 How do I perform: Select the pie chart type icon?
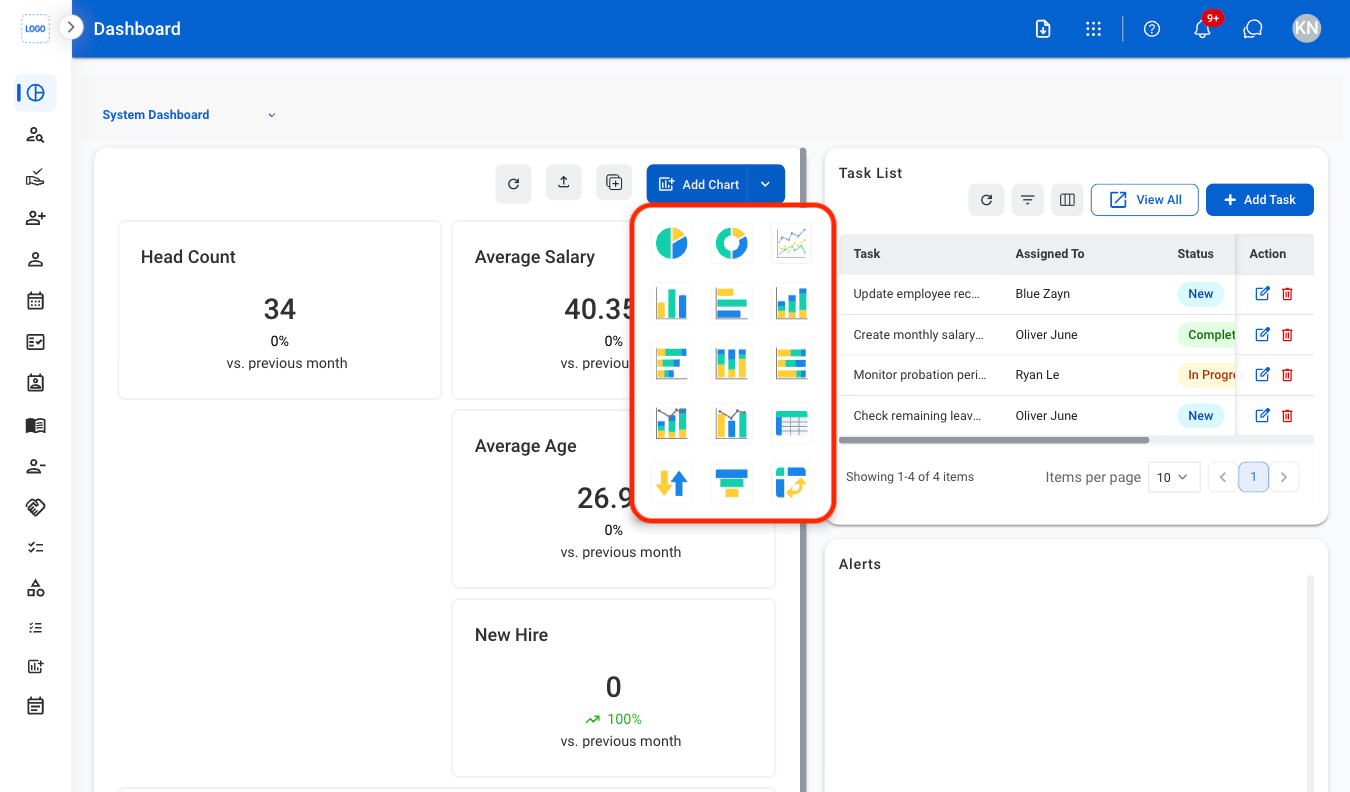[x=671, y=243]
